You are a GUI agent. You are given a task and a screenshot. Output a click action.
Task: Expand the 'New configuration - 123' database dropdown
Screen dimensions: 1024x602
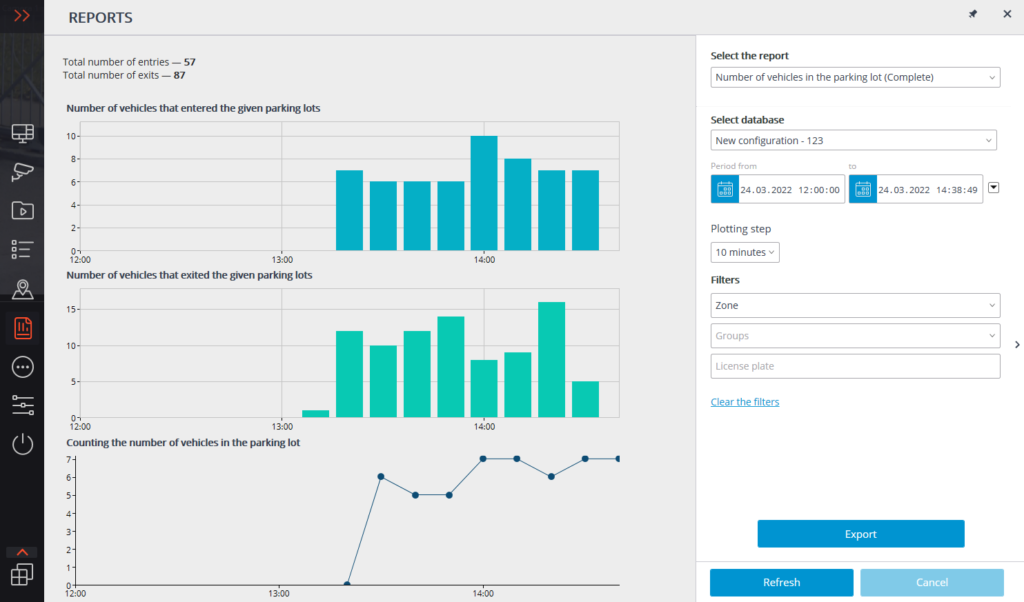click(853, 140)
